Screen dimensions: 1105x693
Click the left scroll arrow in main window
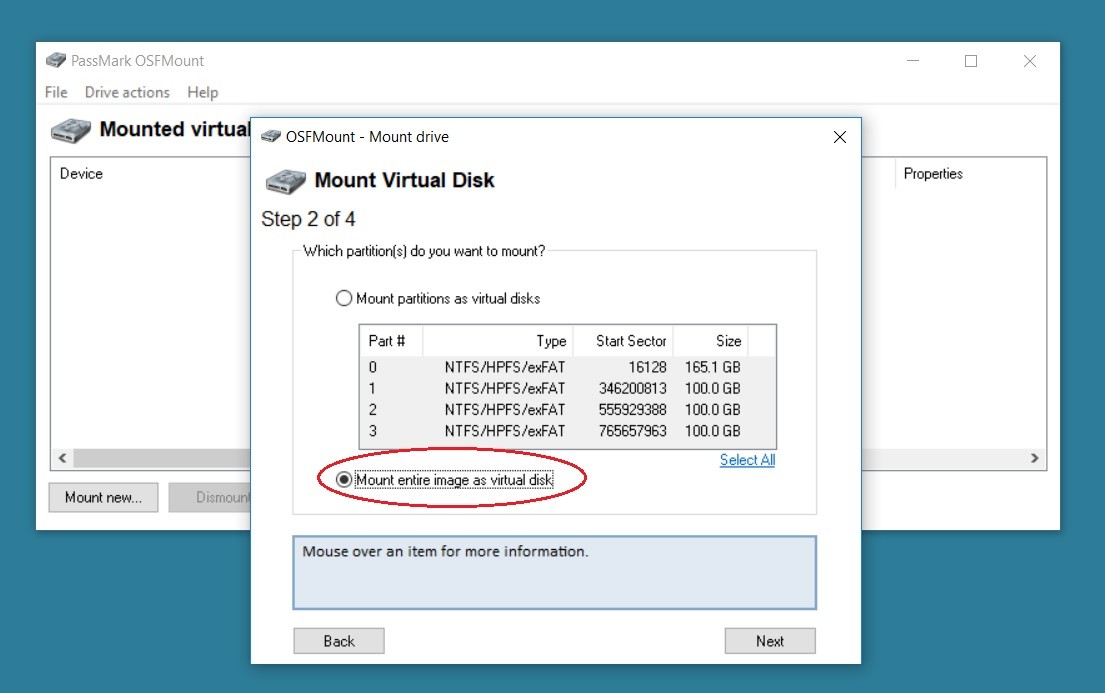pyautogui.click(x=63, y=458)
